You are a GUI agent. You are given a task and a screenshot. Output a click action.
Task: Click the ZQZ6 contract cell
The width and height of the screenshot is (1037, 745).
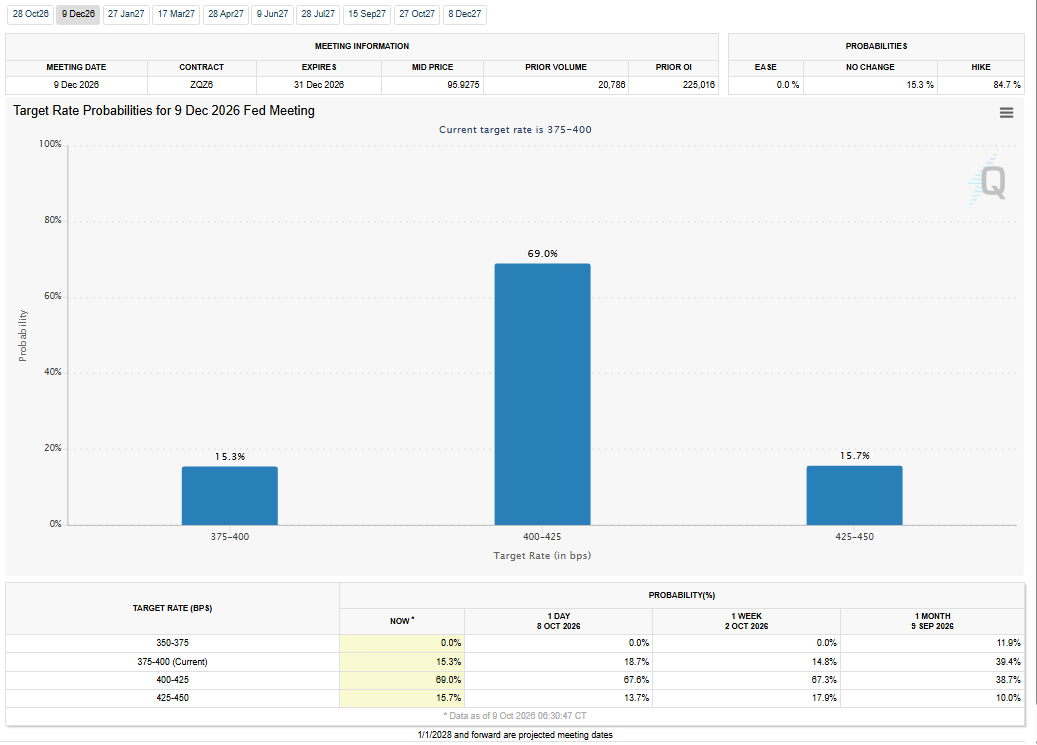pyautogui.click(x=202, y=85)
